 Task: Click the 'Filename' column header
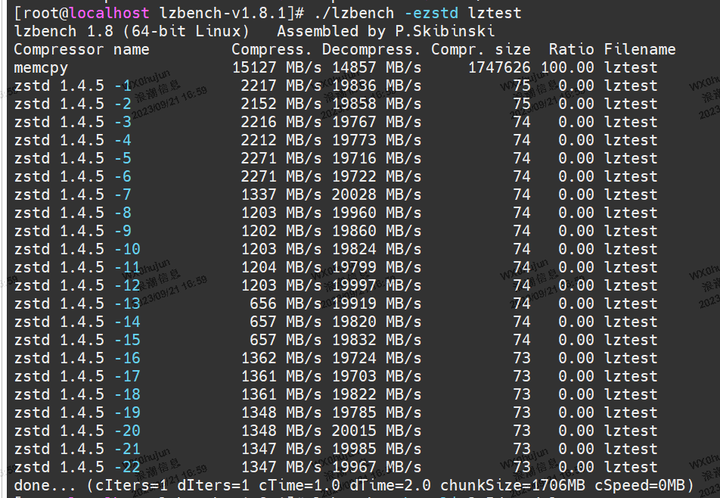(640, 50)
